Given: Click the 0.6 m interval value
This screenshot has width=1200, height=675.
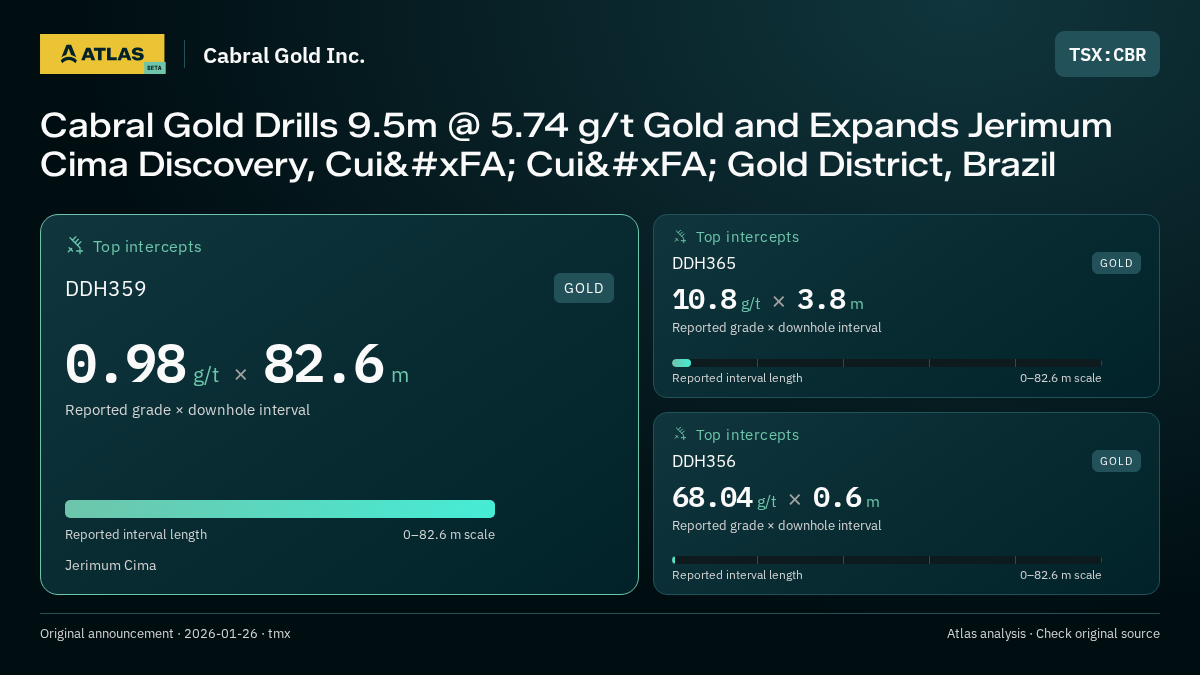Looking at the screenshot, I should (x=846, y=498).
